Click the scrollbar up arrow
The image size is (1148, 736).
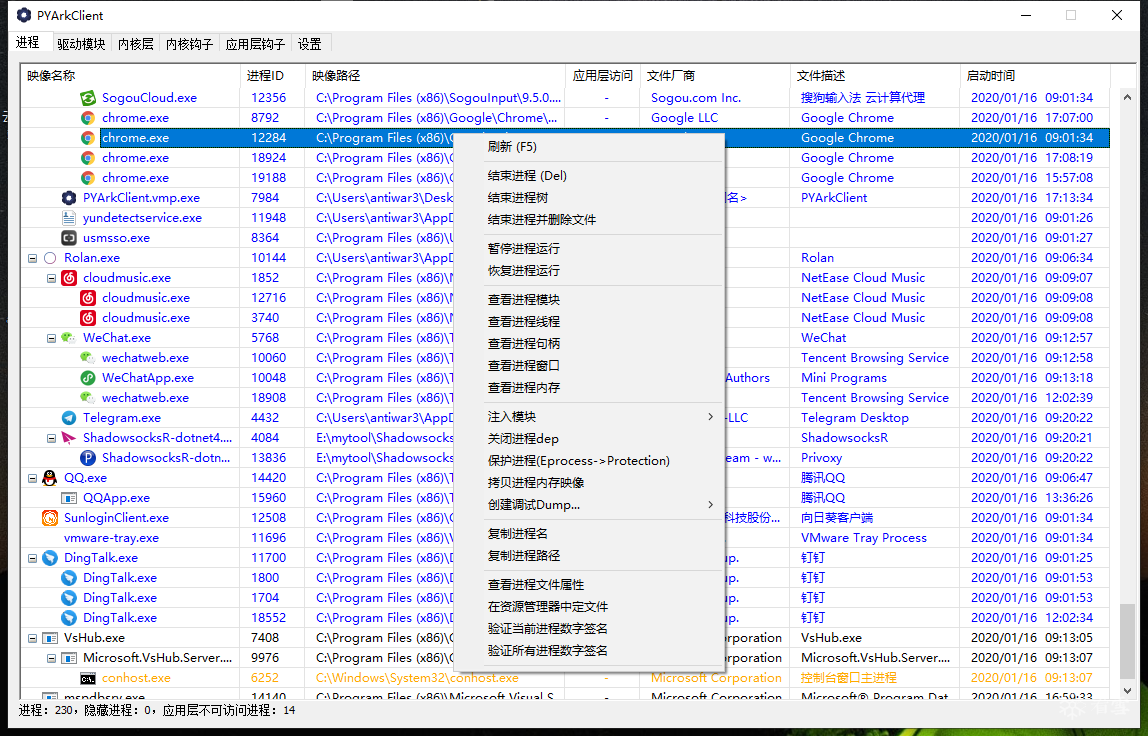pyautogui.click(x=1128, y=97)
